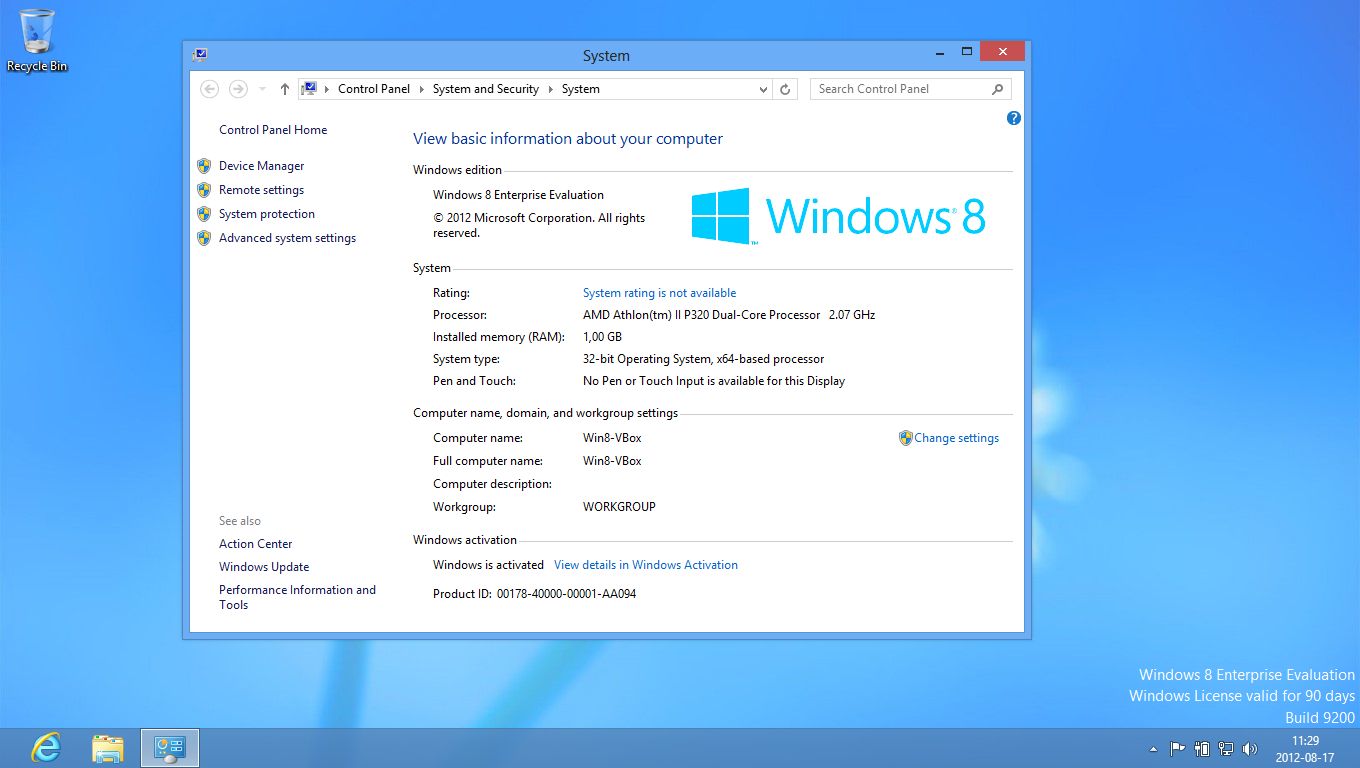Open address bar history dropdown
Screen dimensions: 1360x768
click(x=764, y=89)
